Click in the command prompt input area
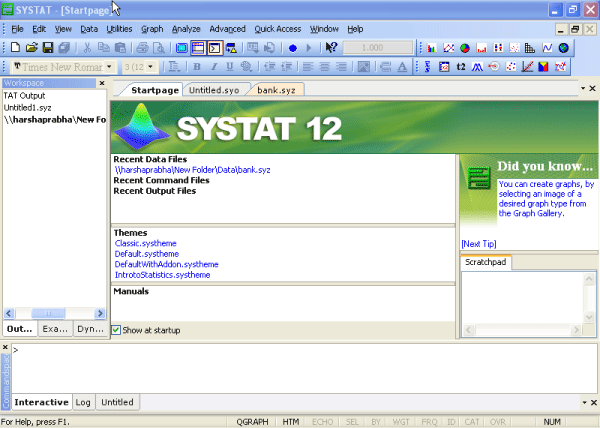Viewport: 600px width, 428px height. tap(304, 368)
